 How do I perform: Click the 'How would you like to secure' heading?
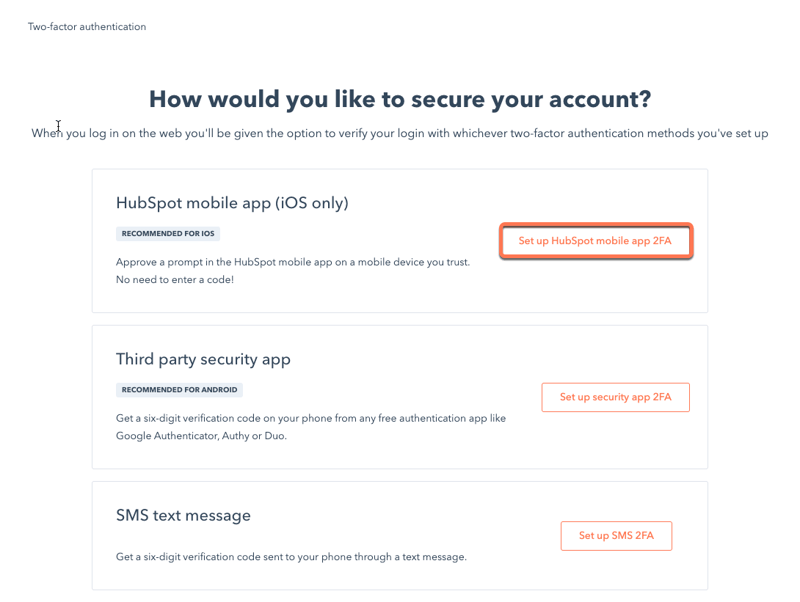pyautogui.click(x=400, y=99)
